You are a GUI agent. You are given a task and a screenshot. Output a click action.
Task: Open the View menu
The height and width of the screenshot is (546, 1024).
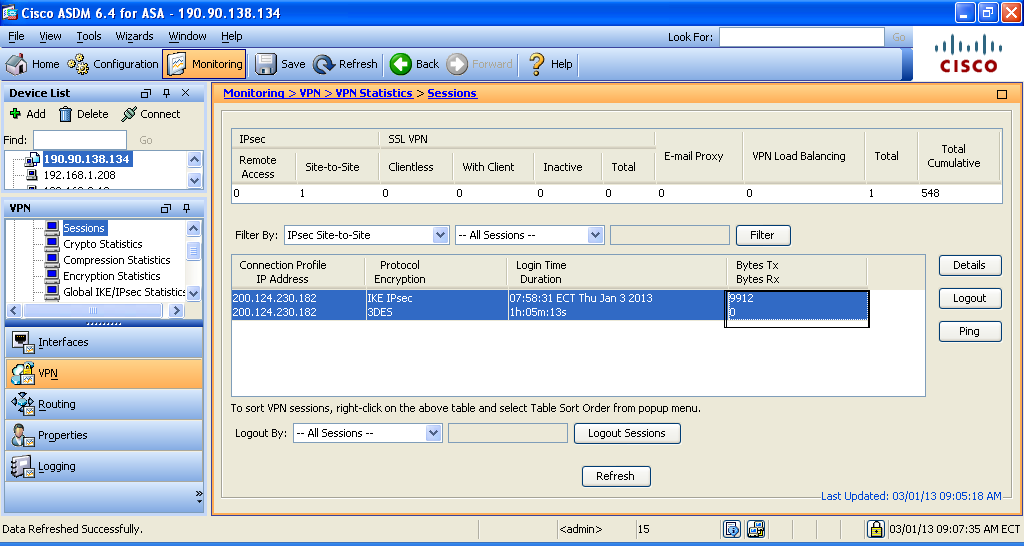click(50, 36)
